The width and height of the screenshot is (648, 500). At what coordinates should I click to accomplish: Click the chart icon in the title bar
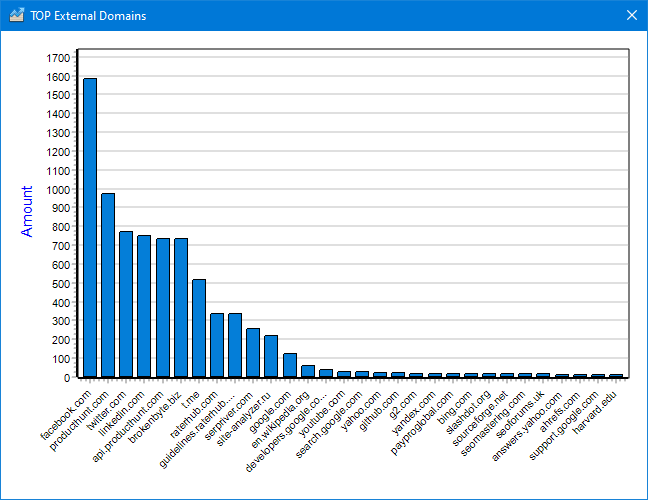click(17, 15)
